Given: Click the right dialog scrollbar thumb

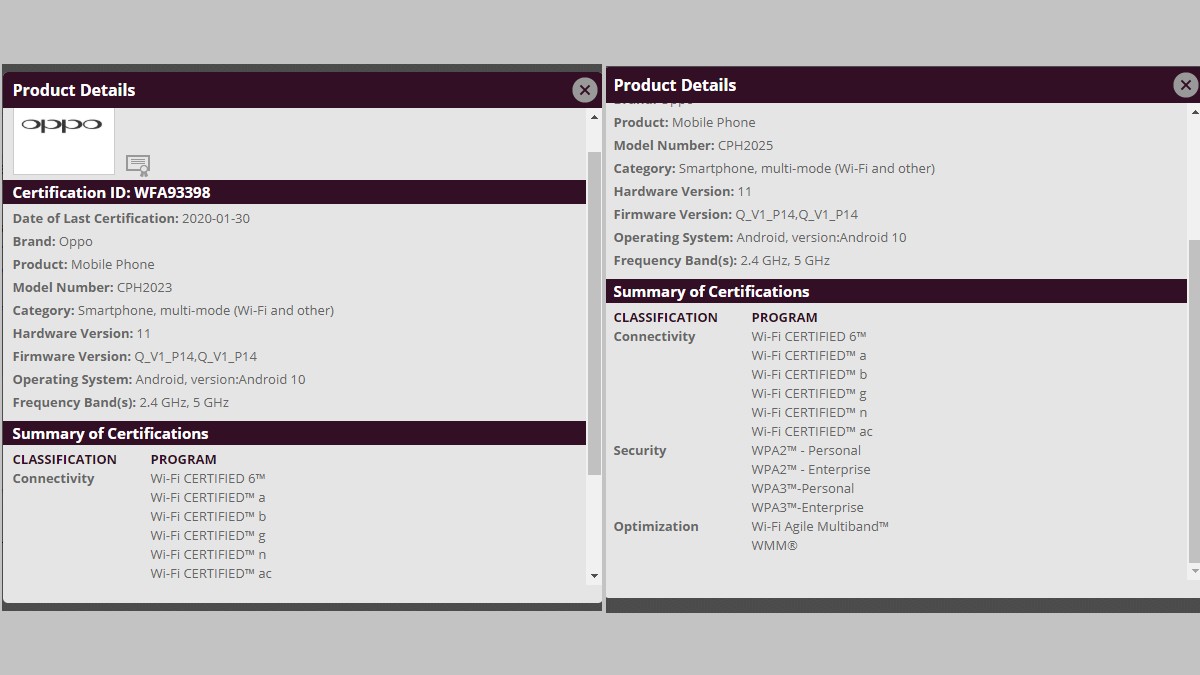Looking at the screenshot, I should point(1193,401).
